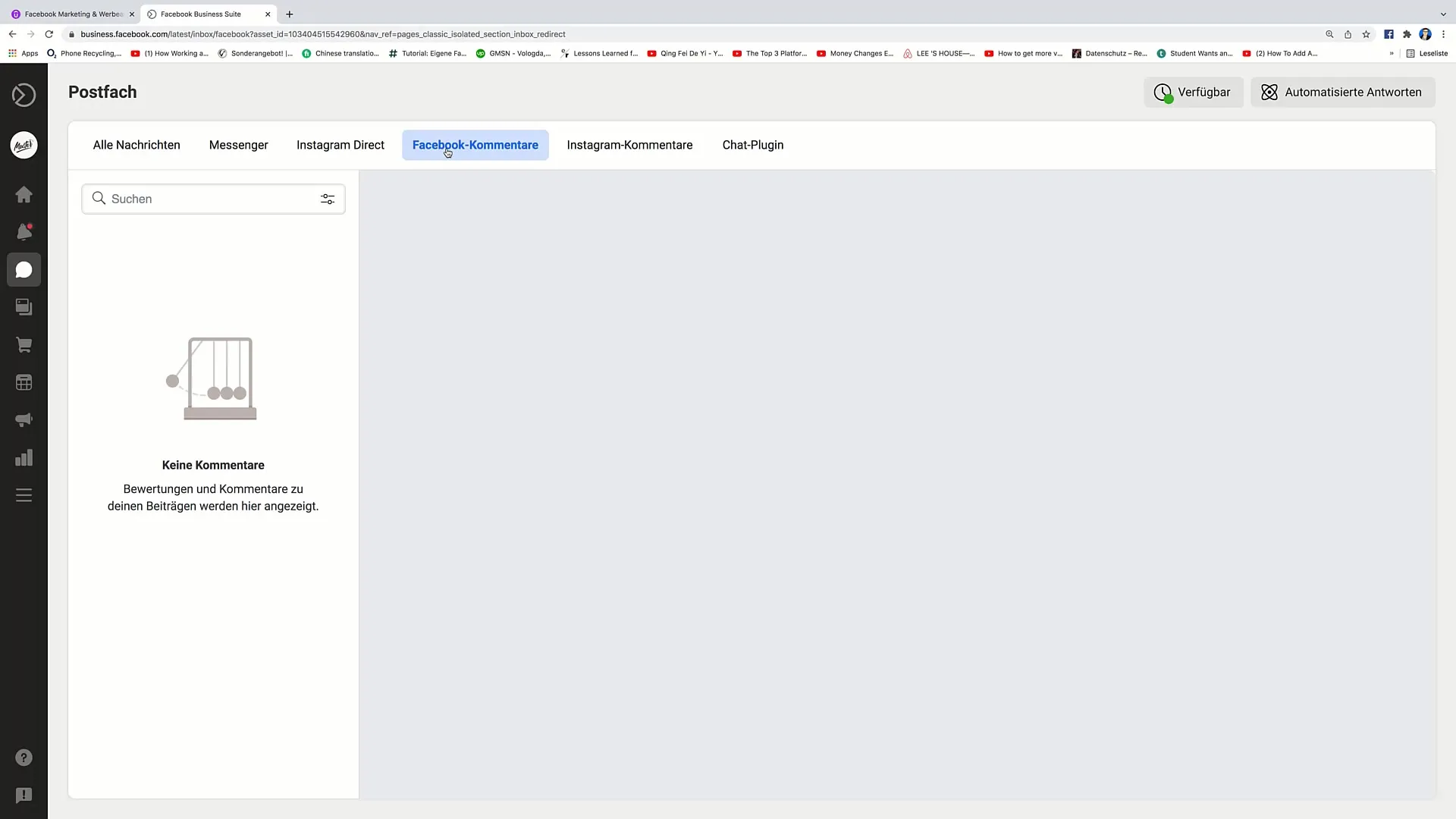Open the ads megaphone icon

24,420
